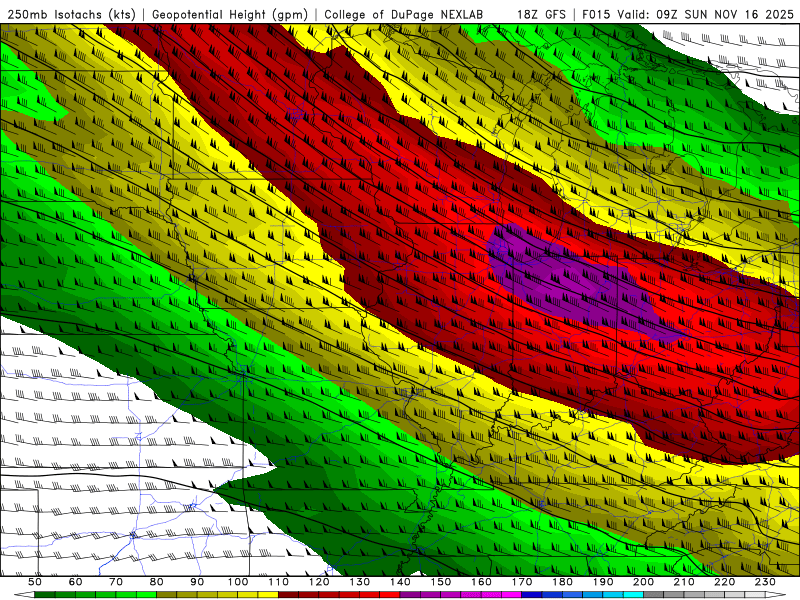Click the 210 label on the color bar

coord(684,582)
